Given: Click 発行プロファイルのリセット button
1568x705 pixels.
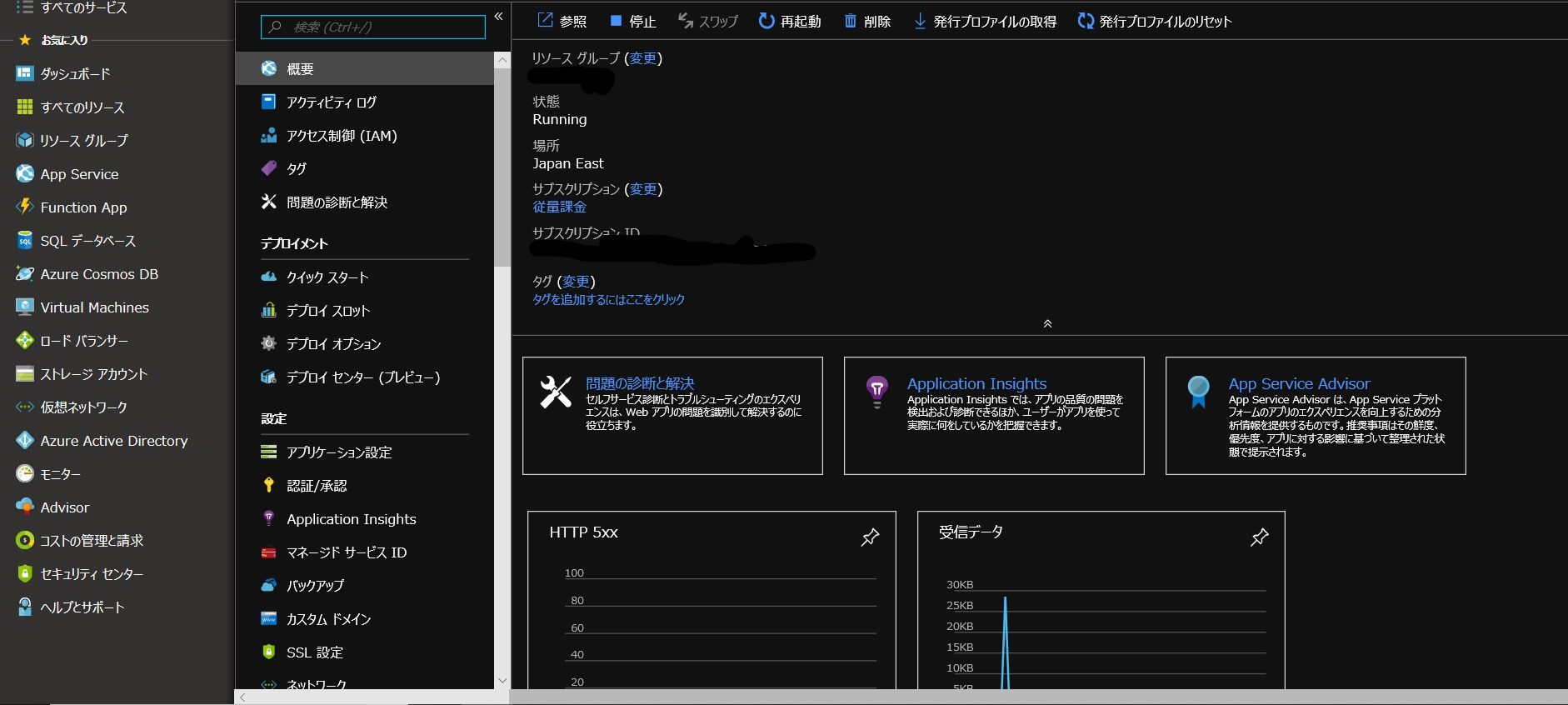Looking at the screenshot, I should (1155, 21).
